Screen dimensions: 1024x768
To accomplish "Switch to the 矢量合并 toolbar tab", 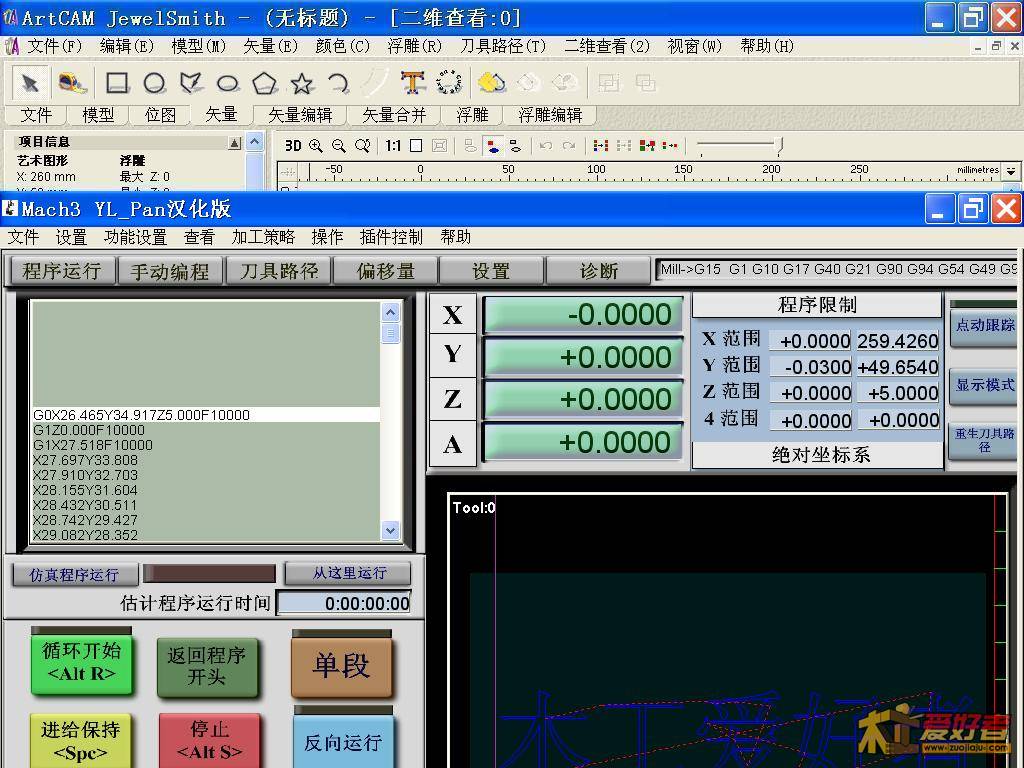I will tap(394, 115).
